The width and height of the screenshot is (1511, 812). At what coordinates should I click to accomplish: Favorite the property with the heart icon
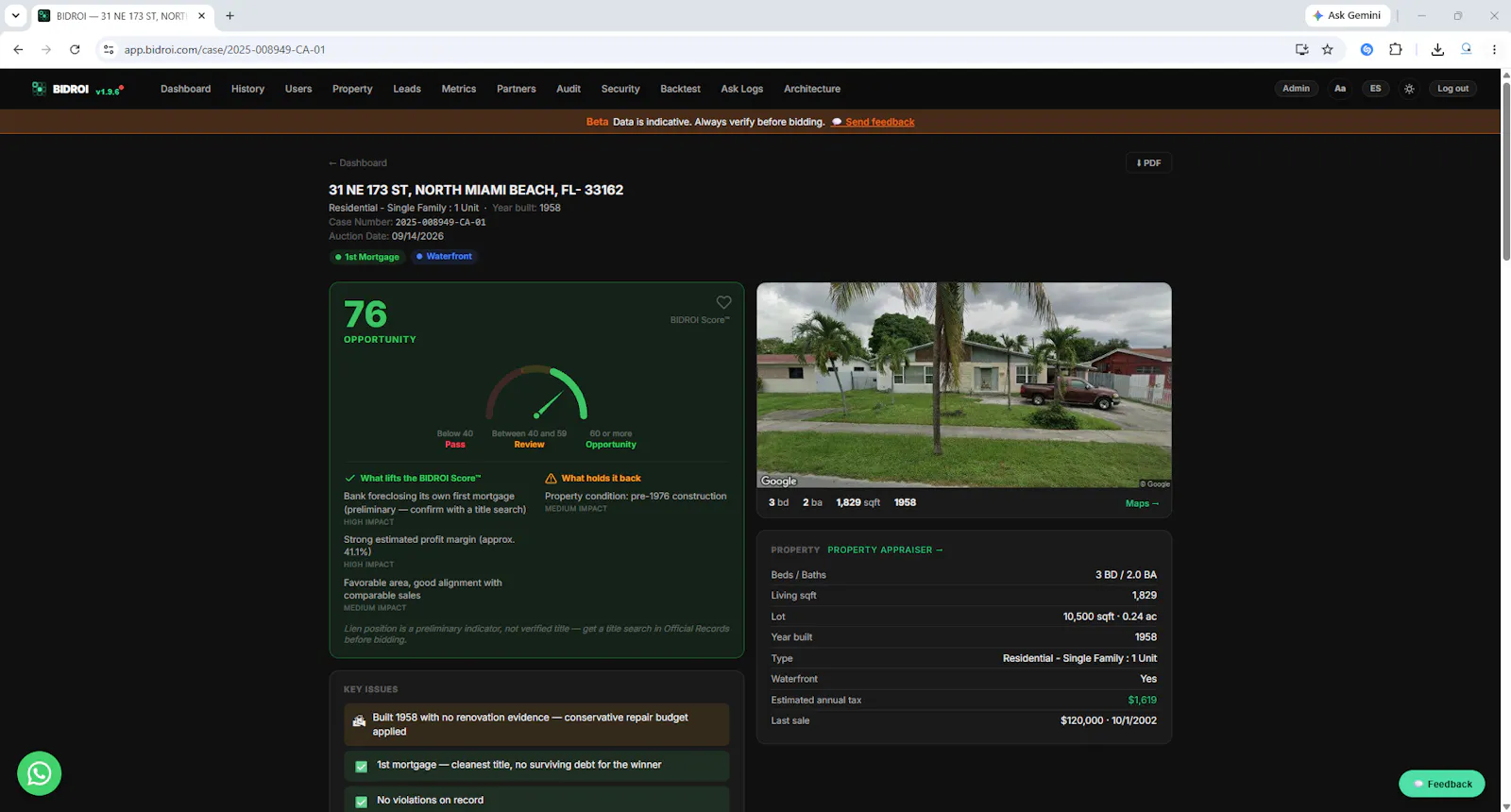[x=723, y=302]
